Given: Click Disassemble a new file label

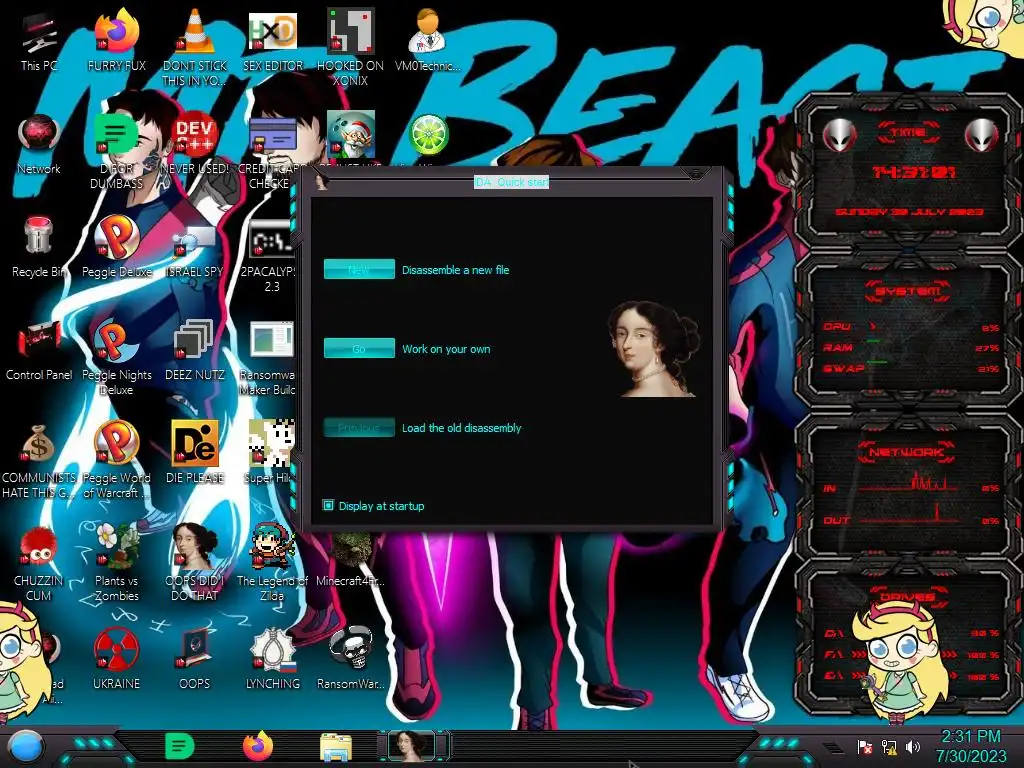Looking at the screenshot, I should [455, 270].
